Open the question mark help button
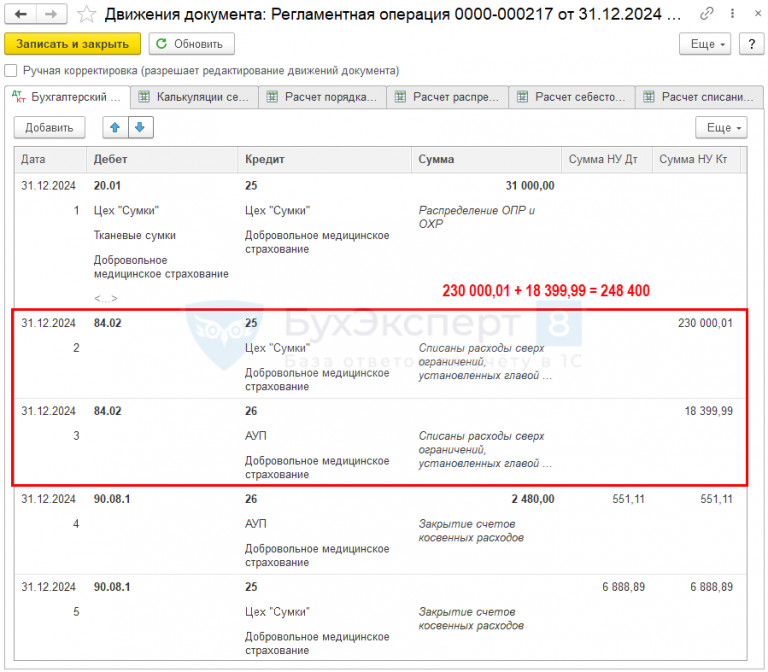Screen dimensions: 768x672 (747, 44)
